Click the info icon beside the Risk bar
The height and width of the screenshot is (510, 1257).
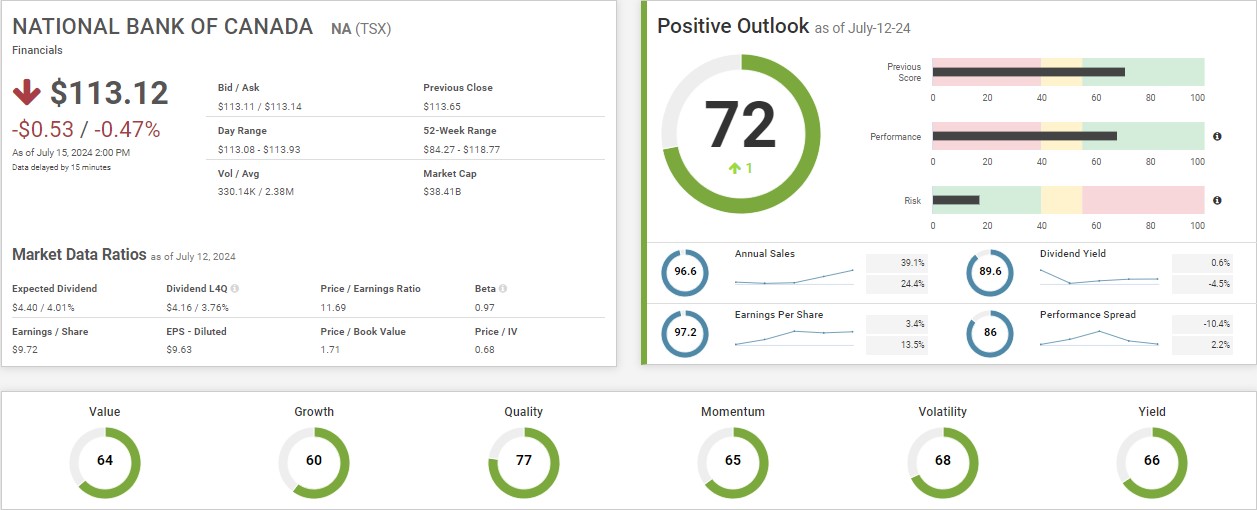click(x=1217, y=201)
